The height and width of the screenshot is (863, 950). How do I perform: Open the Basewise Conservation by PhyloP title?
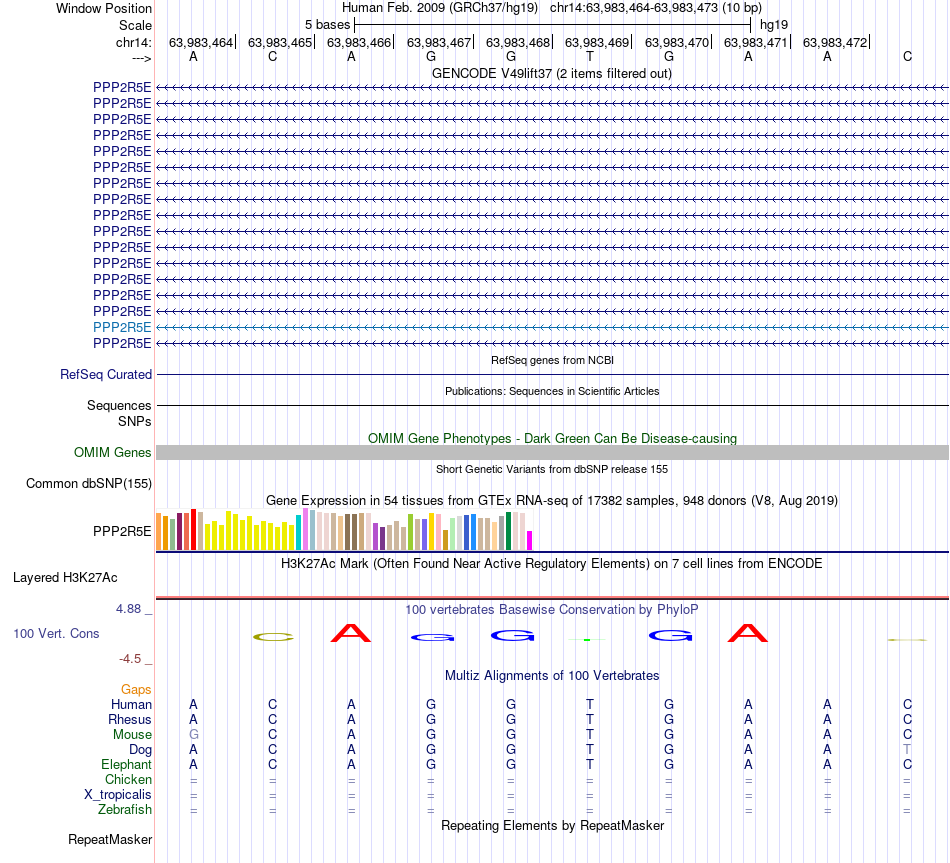[551, 610]
